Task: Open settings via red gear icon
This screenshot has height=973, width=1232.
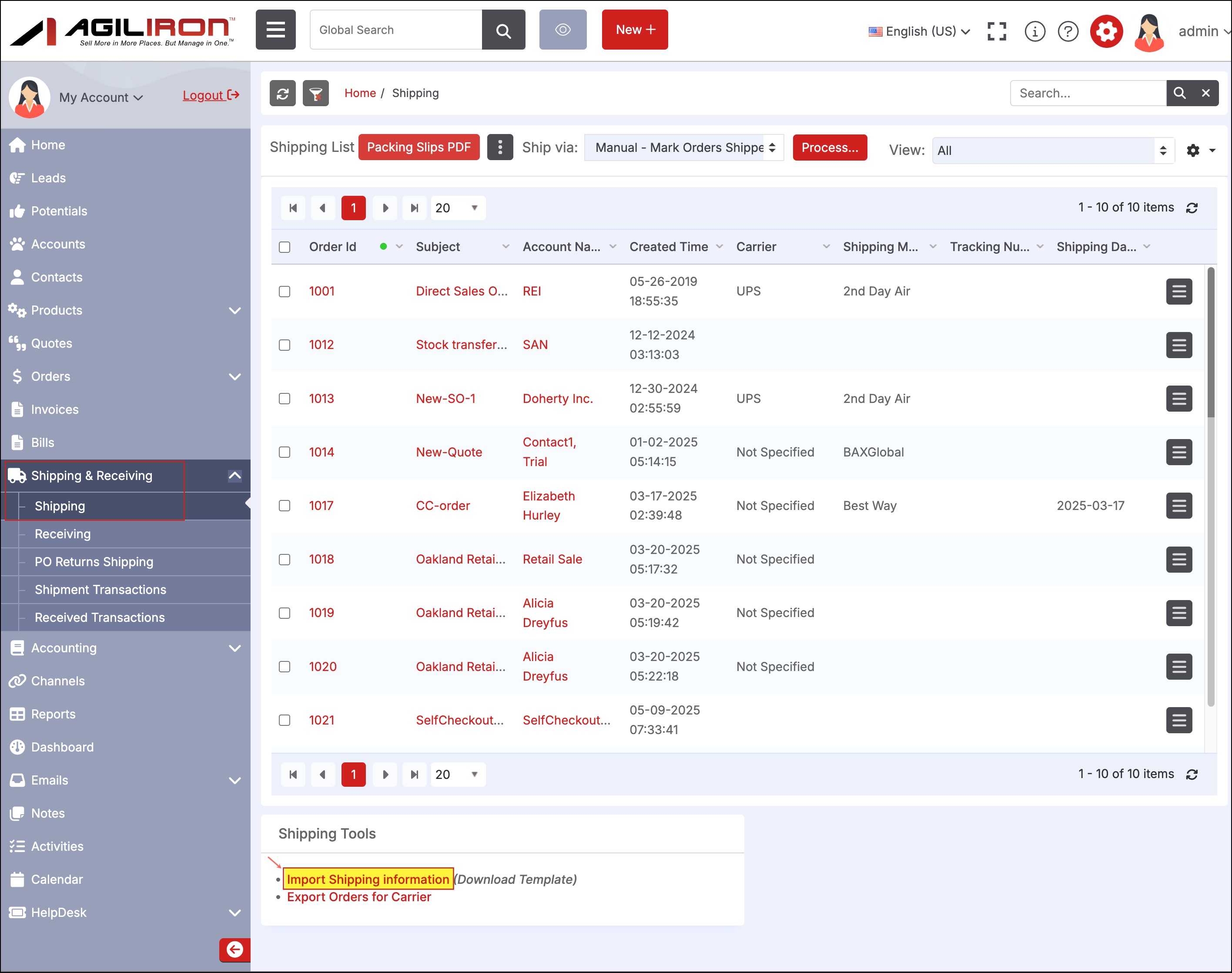Action: [1106, 31]
